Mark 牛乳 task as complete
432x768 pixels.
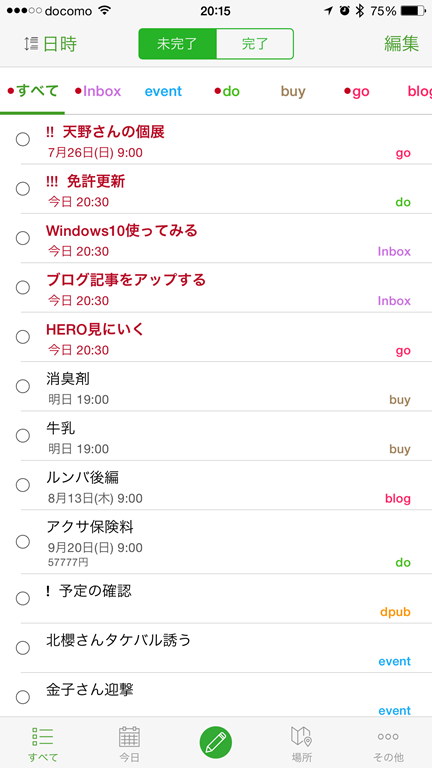23,435
